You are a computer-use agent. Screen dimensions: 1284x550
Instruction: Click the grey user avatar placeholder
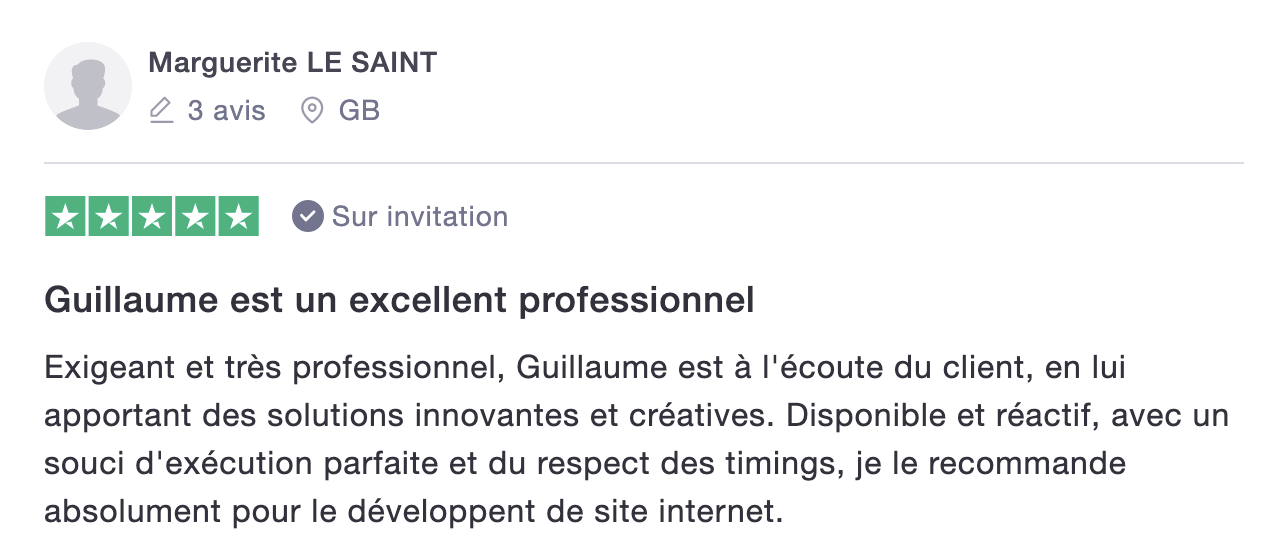point(88,86)
